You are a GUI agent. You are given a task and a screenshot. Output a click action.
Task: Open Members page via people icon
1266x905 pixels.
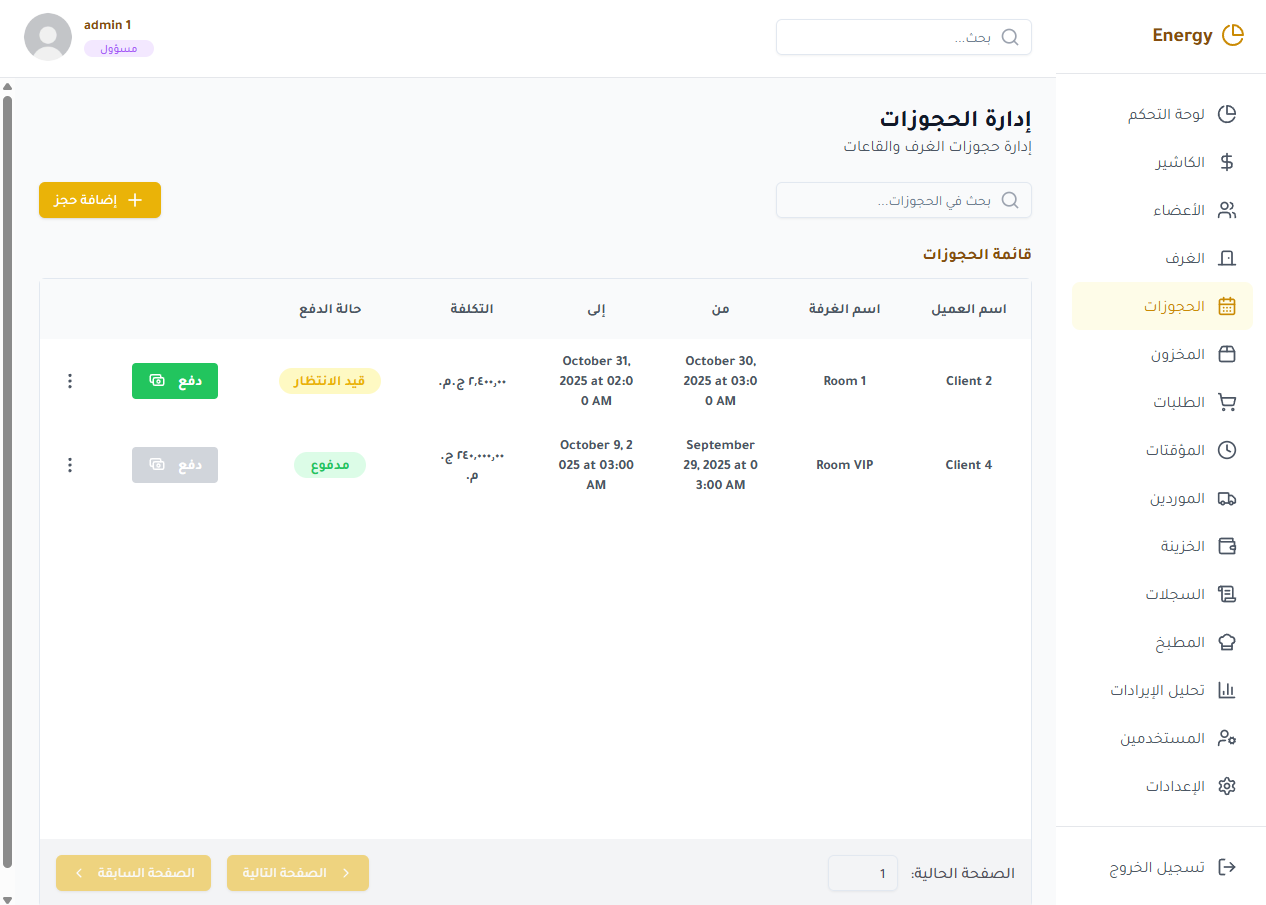1227,210
